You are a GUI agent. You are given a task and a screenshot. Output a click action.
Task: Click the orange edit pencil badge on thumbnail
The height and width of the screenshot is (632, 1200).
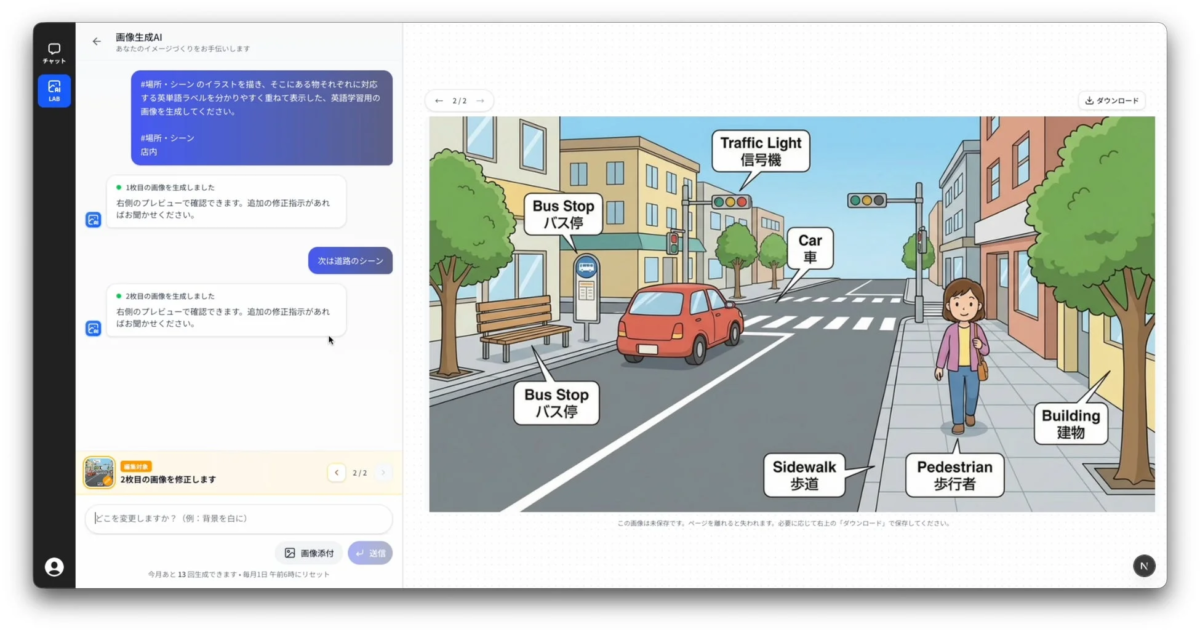pyautogui.click(x=107, y=479)
